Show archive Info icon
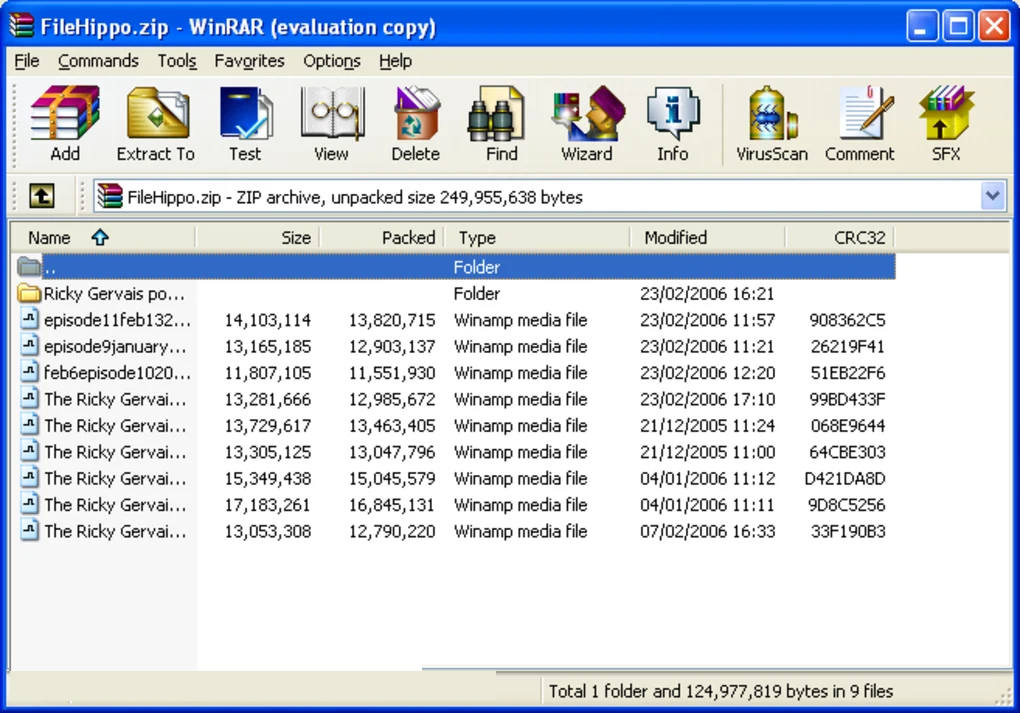Image resolution: width=1020 pixels, height=713 pixels. [x=673, y=114]
